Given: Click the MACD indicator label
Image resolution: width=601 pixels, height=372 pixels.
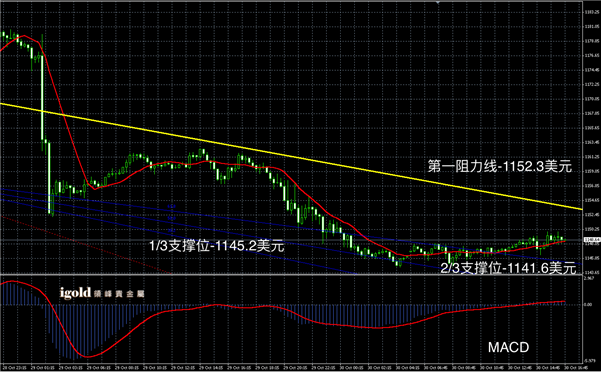Looking at the screenshot, I should [508, 347].
